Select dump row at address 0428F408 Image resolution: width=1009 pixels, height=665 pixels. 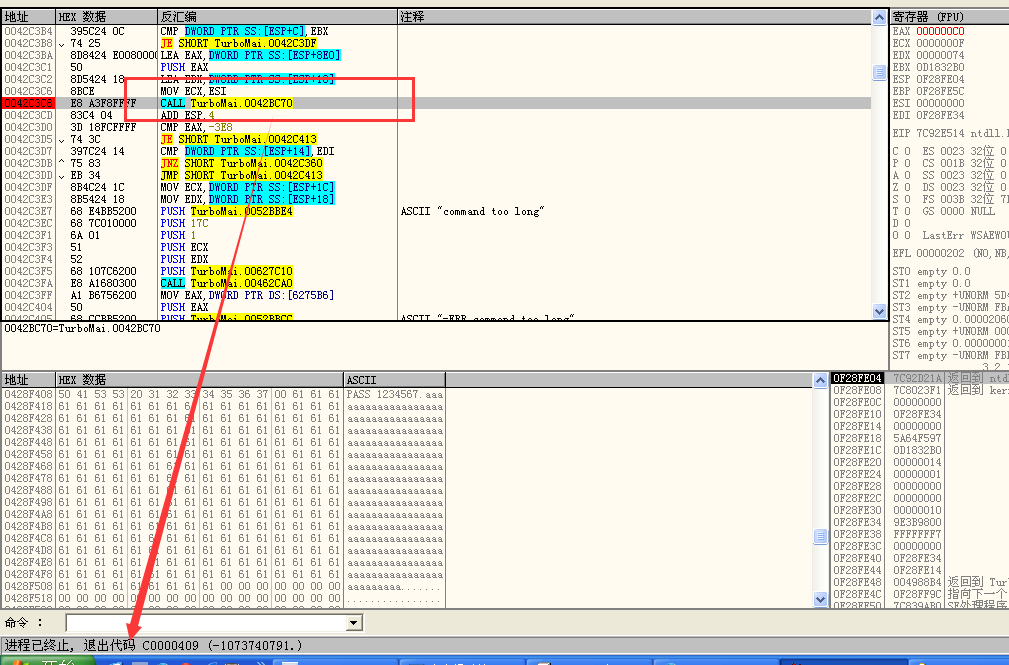pyautogui.click(x=27, y=394)
